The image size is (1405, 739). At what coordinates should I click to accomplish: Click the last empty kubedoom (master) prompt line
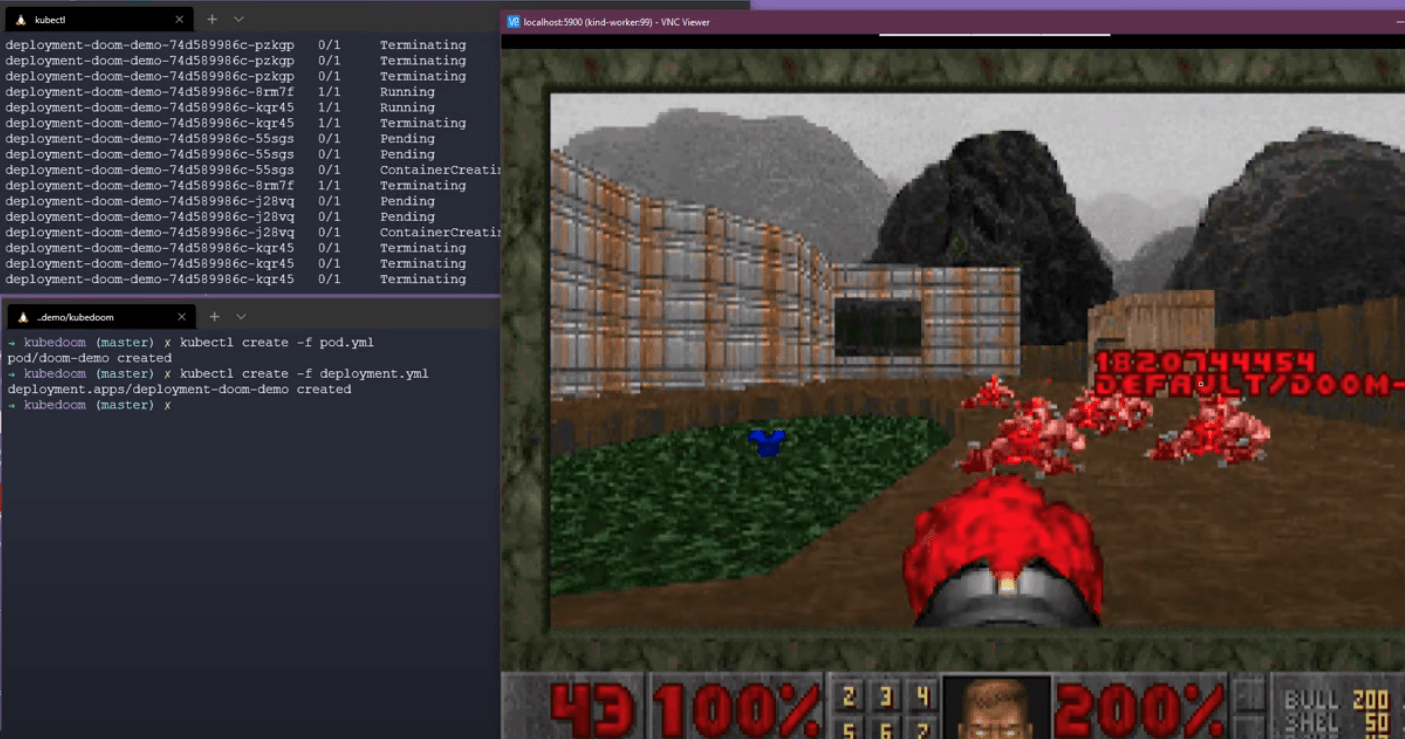pos(89,405)
